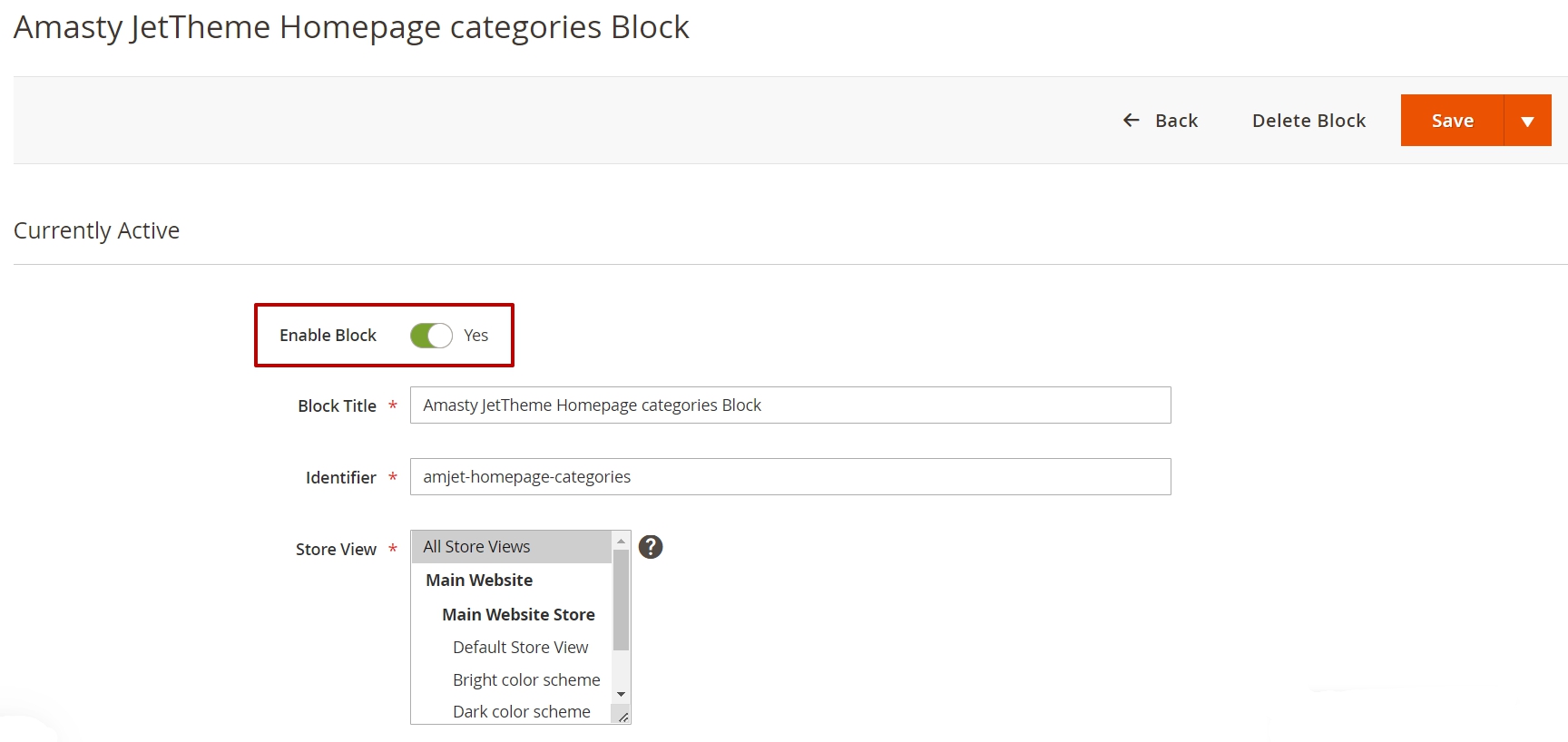Screen dimensions: 1568x742
Task: Expand the Save button dropdown arrow
Action: coord(1528,120)
